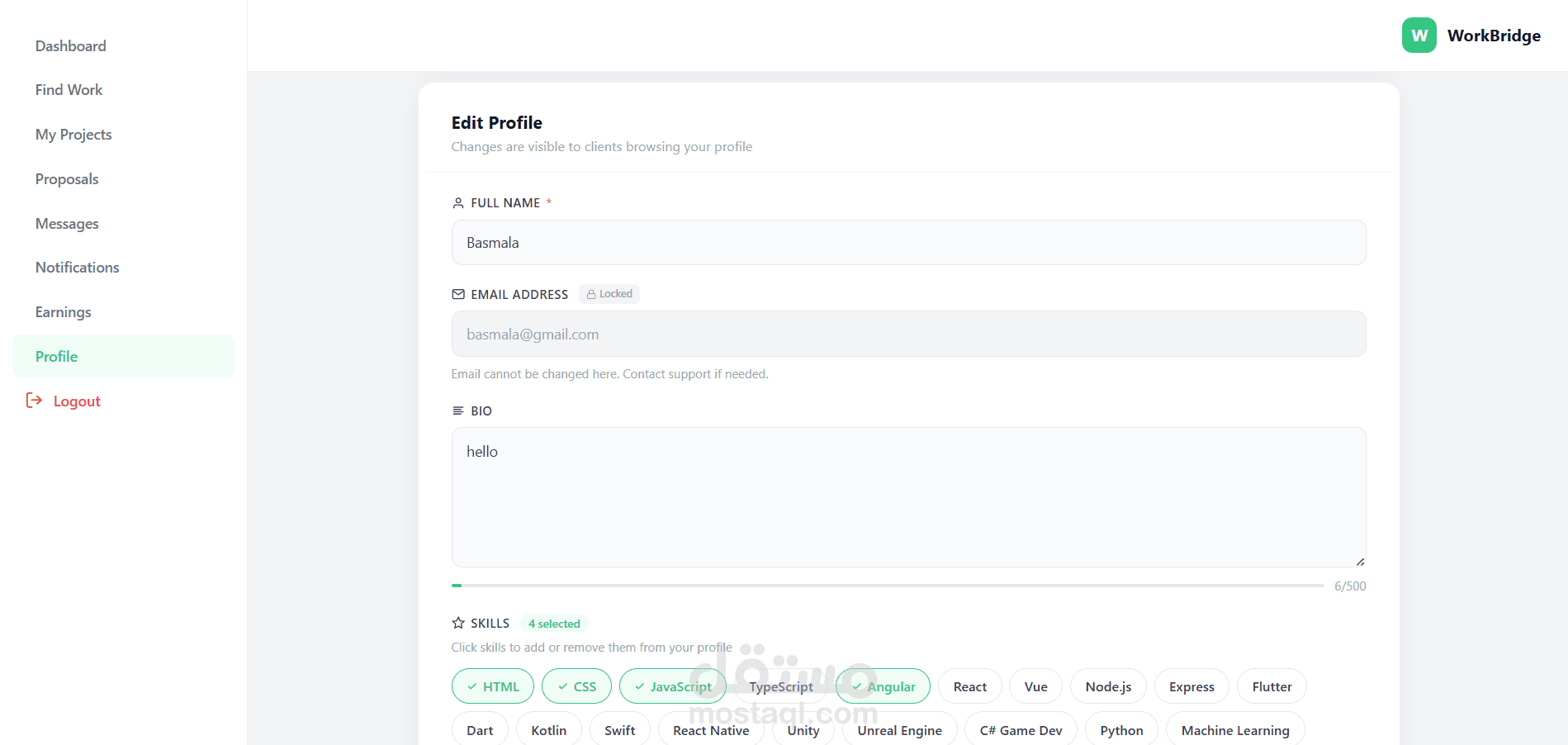The width and height of the screenshot is (1568, 745).
Task: Deselect the HTML skill chip
Action: [493, 686]
